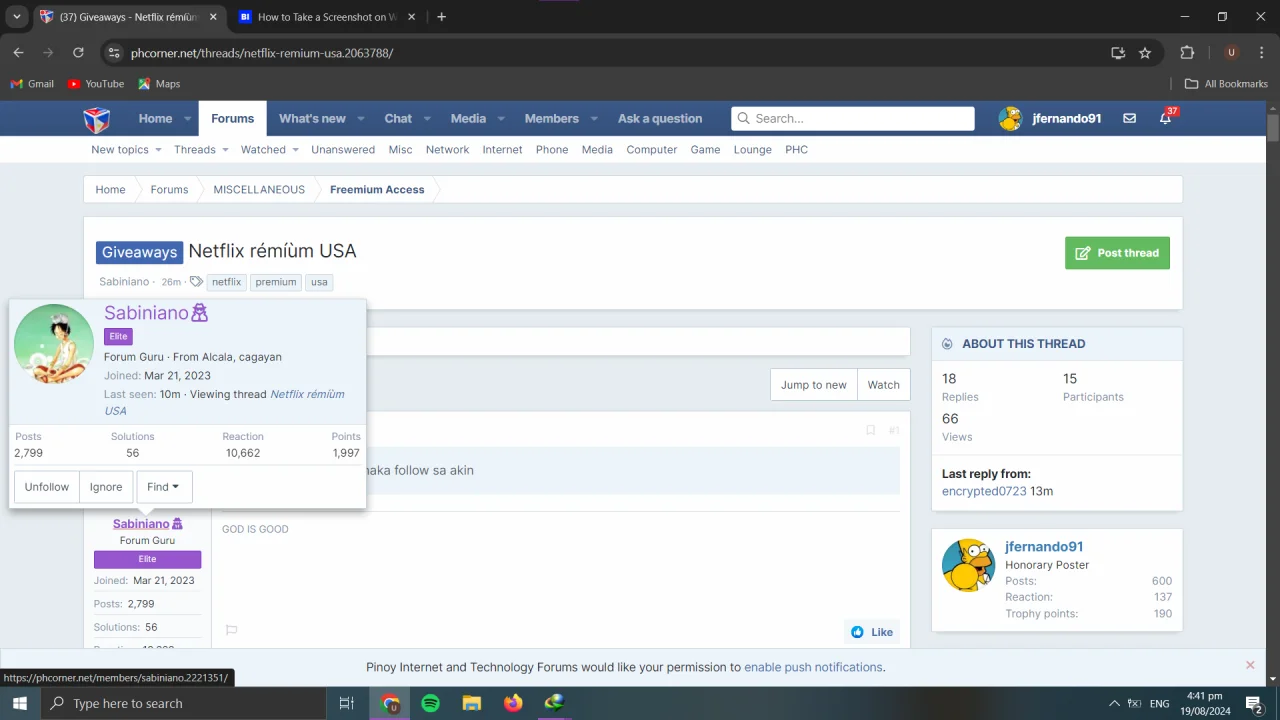1280x720 pixels.
Task: Focus the forum Search field
Action: [853, 118]
